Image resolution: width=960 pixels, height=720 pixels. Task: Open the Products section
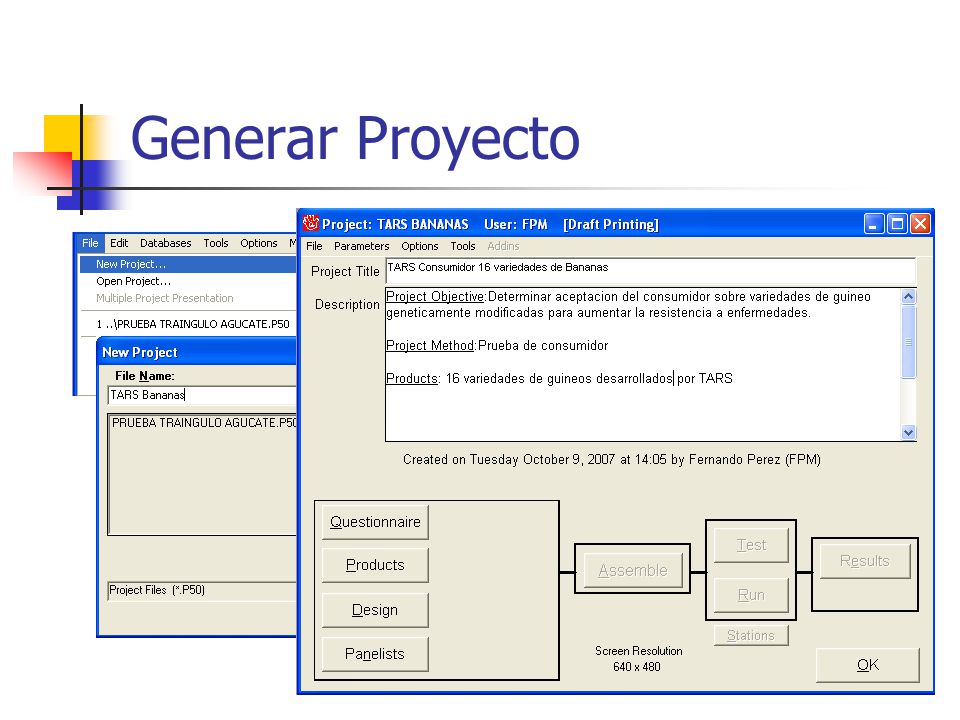[x=375, y=565]
